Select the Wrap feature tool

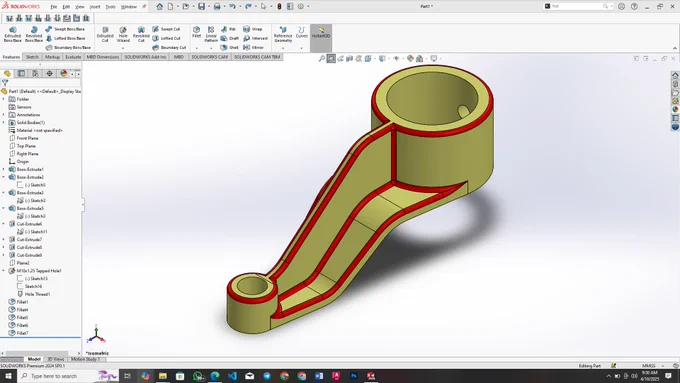tap(252, 29)
